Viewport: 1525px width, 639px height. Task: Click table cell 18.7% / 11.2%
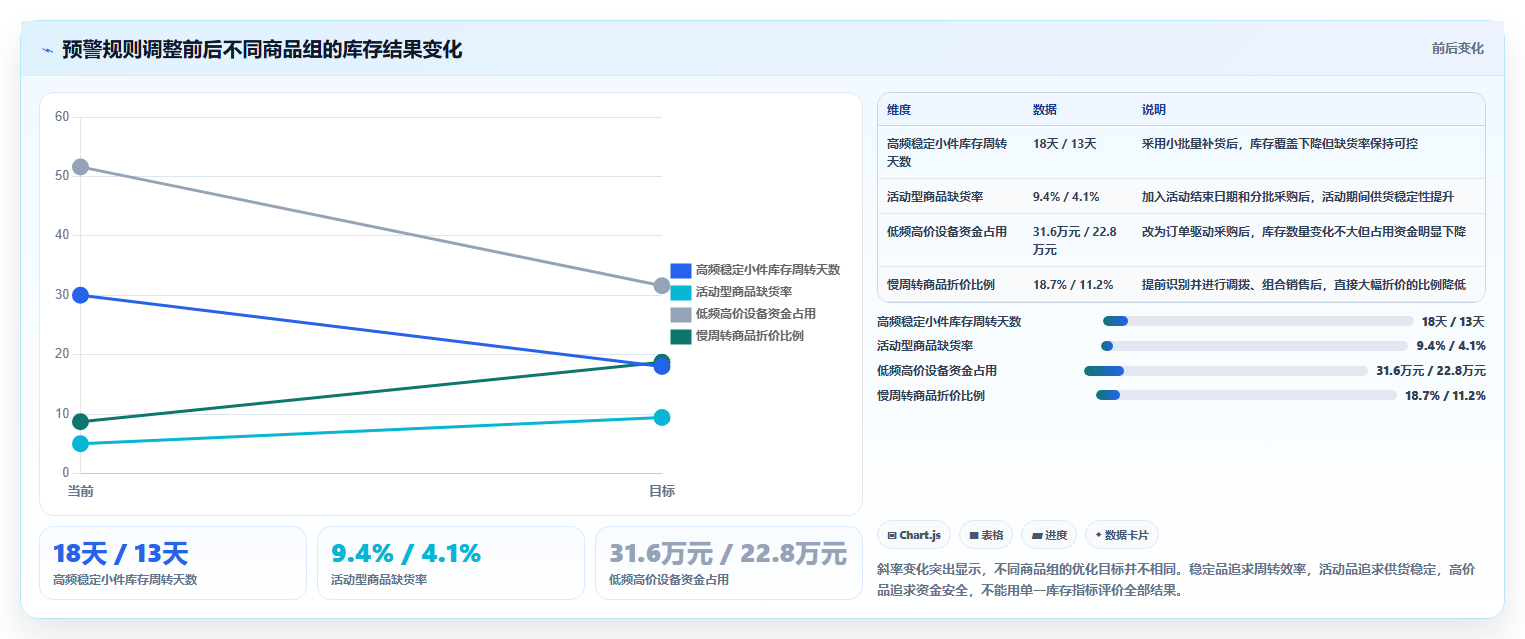[x=1073, y=285]
